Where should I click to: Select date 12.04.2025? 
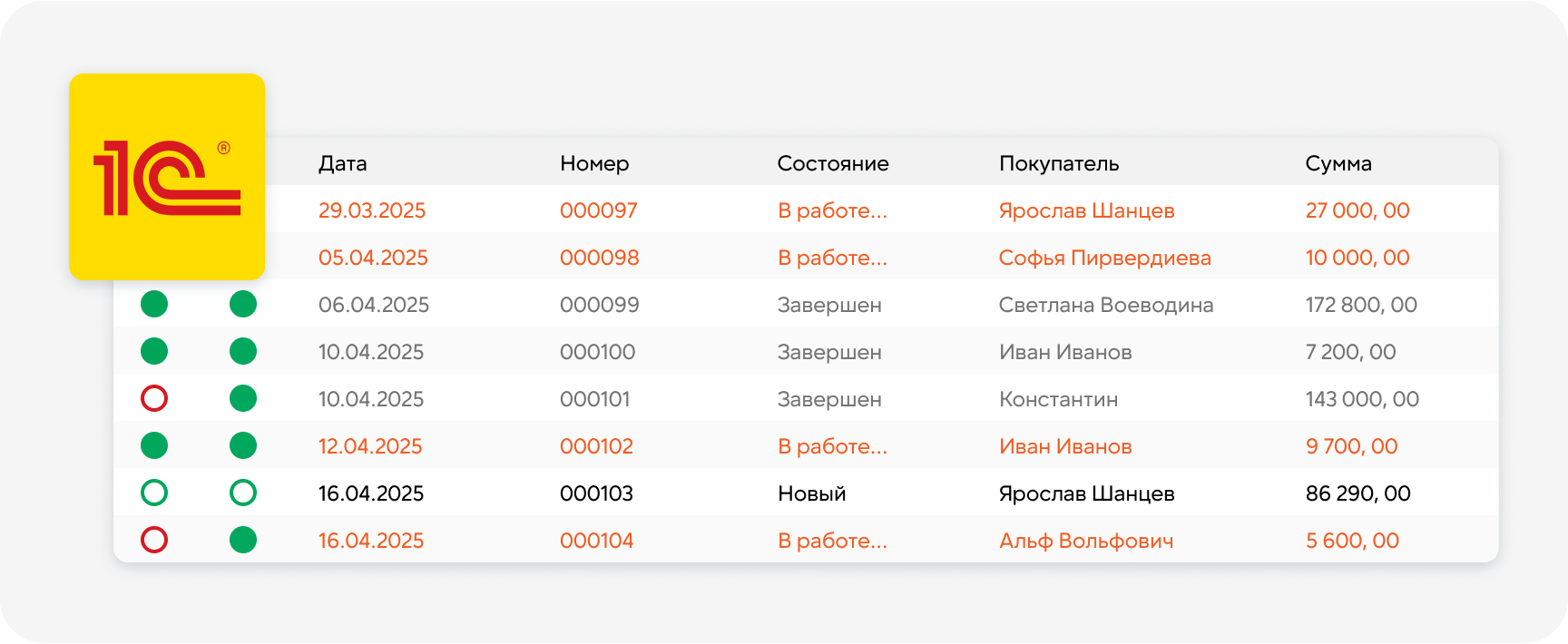pos(370,446)
